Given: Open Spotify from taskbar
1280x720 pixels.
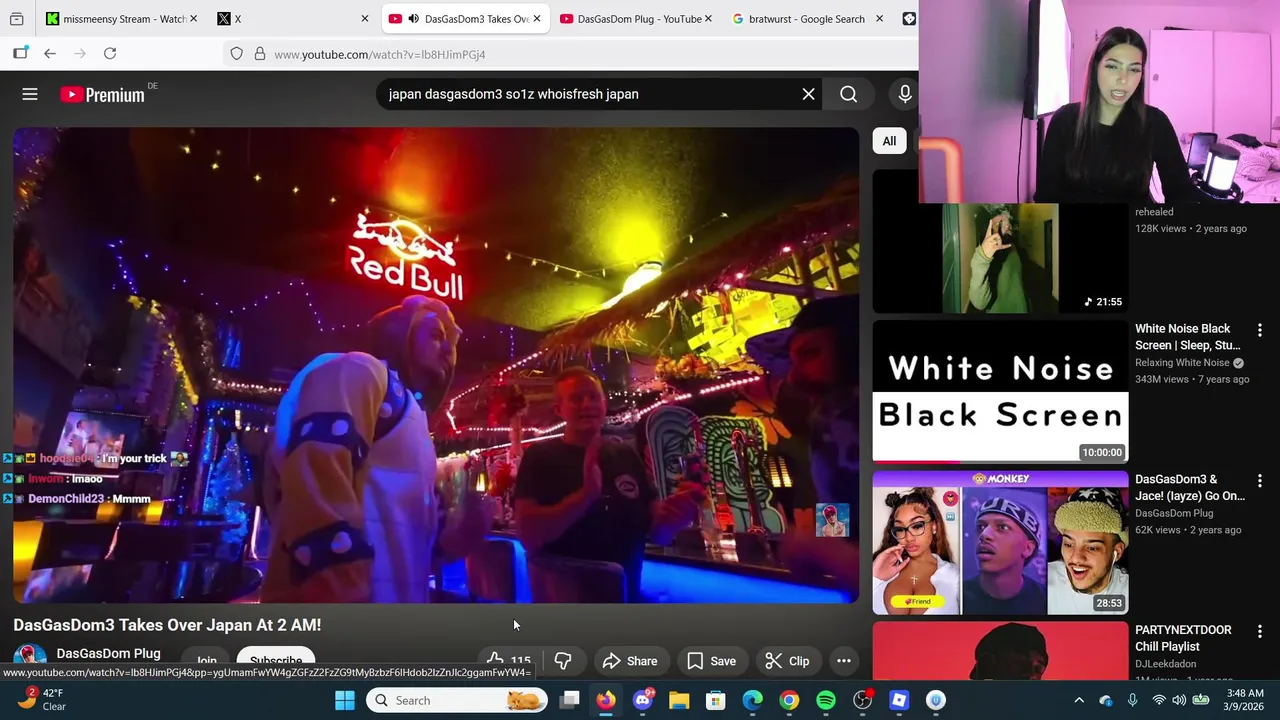Looking at the screenshot, I should (826, 700).
